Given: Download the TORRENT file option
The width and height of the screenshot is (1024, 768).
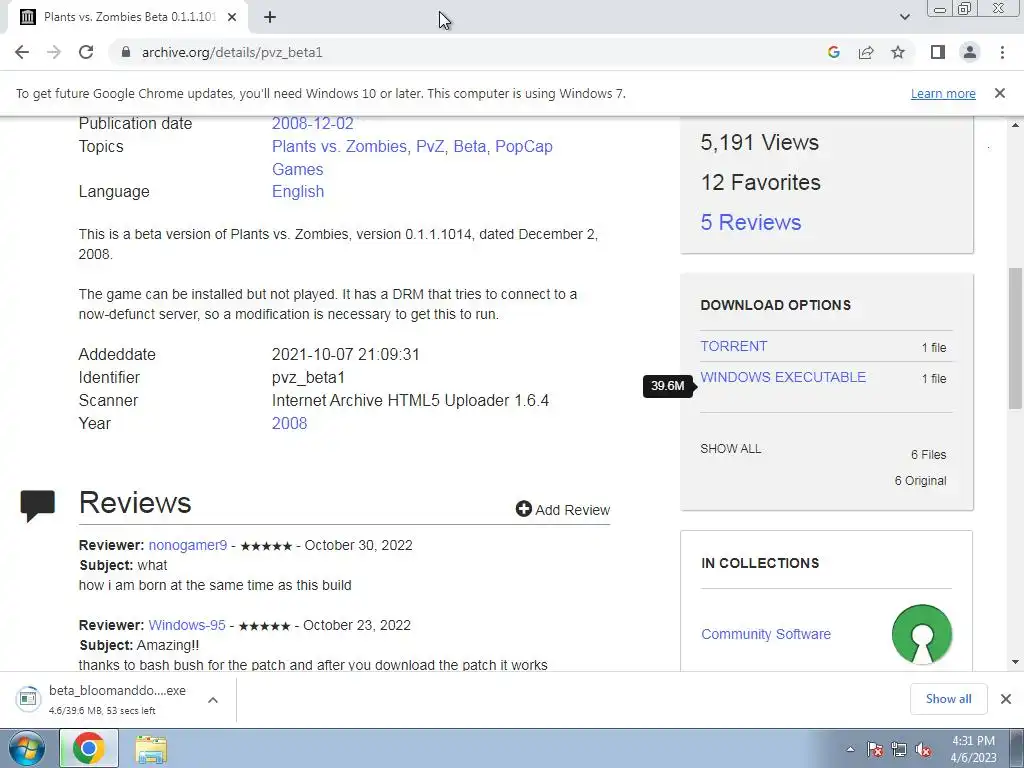Looking at the screenshot, I should pyautogui.click(x=733, y=346).
